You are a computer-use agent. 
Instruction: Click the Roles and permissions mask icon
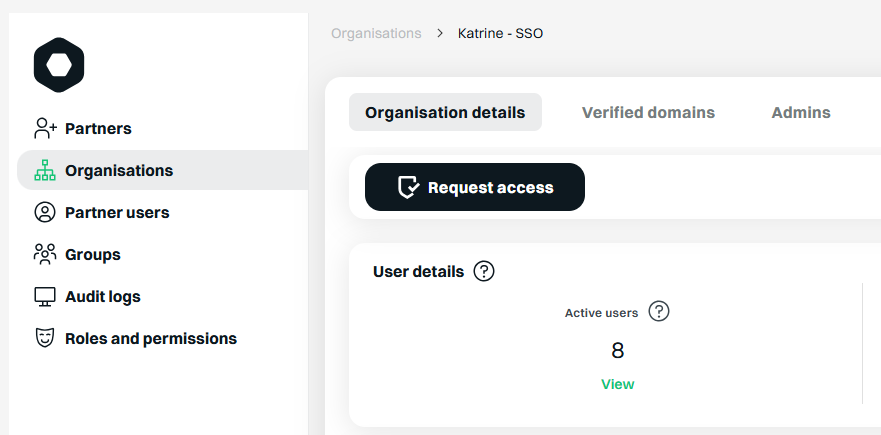[45, 338]
